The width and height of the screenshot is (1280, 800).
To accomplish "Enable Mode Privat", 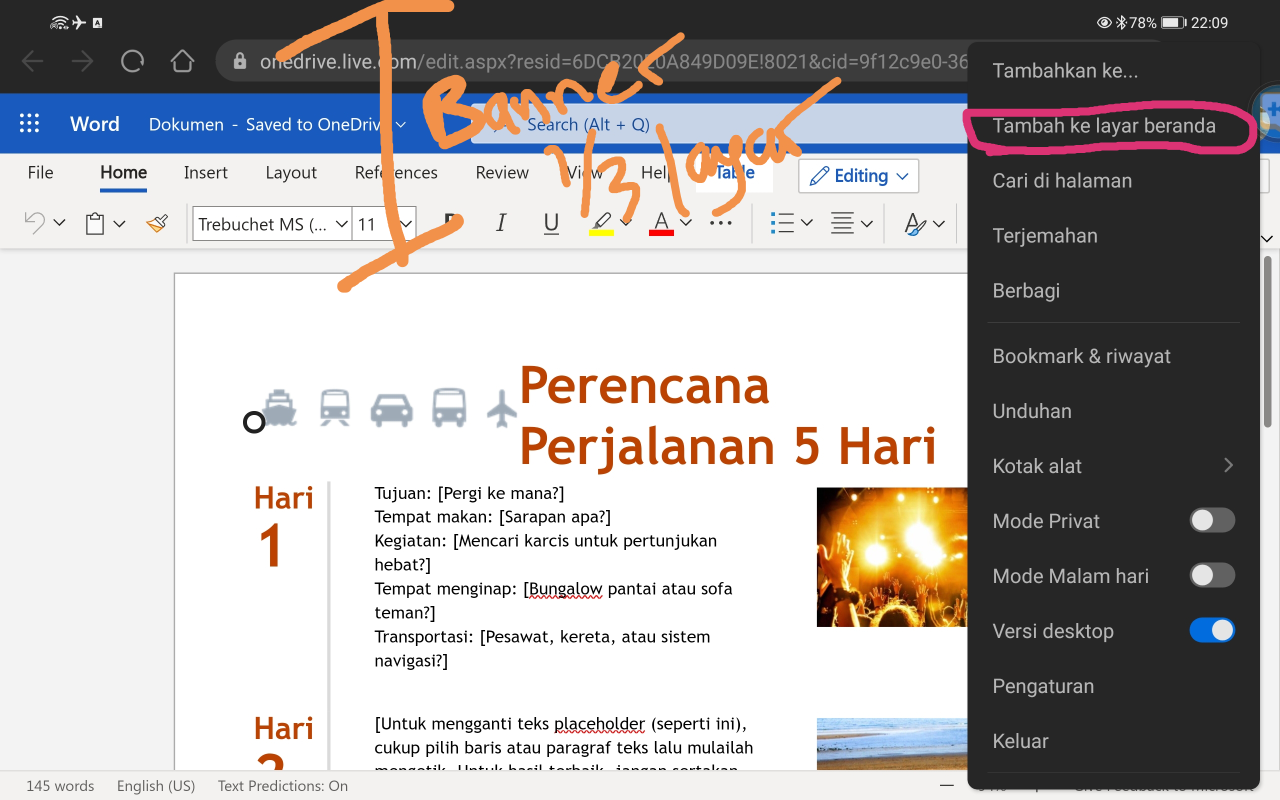I will [1211, 520].
